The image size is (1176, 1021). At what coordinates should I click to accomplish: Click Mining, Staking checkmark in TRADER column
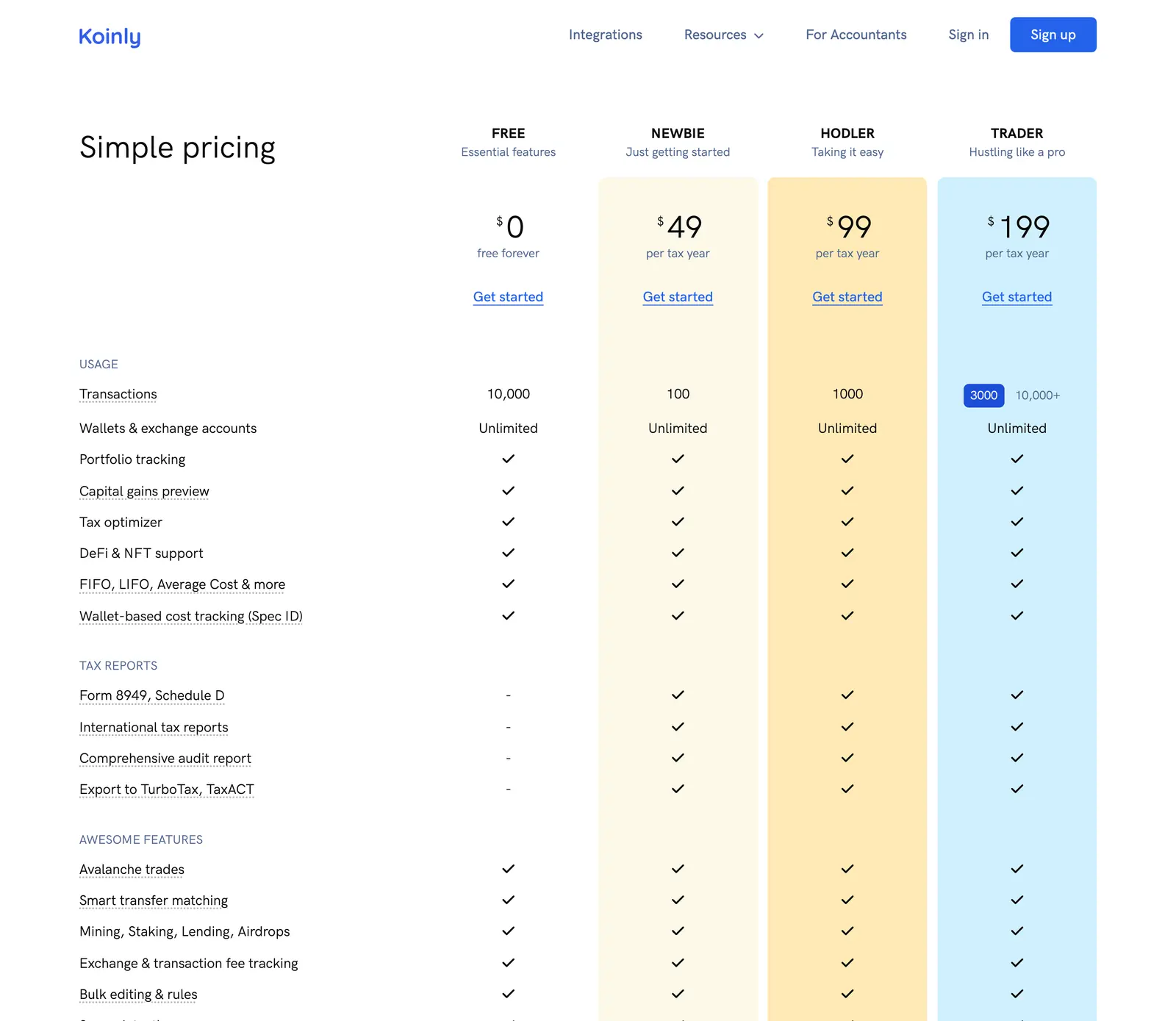[1017, 931]
